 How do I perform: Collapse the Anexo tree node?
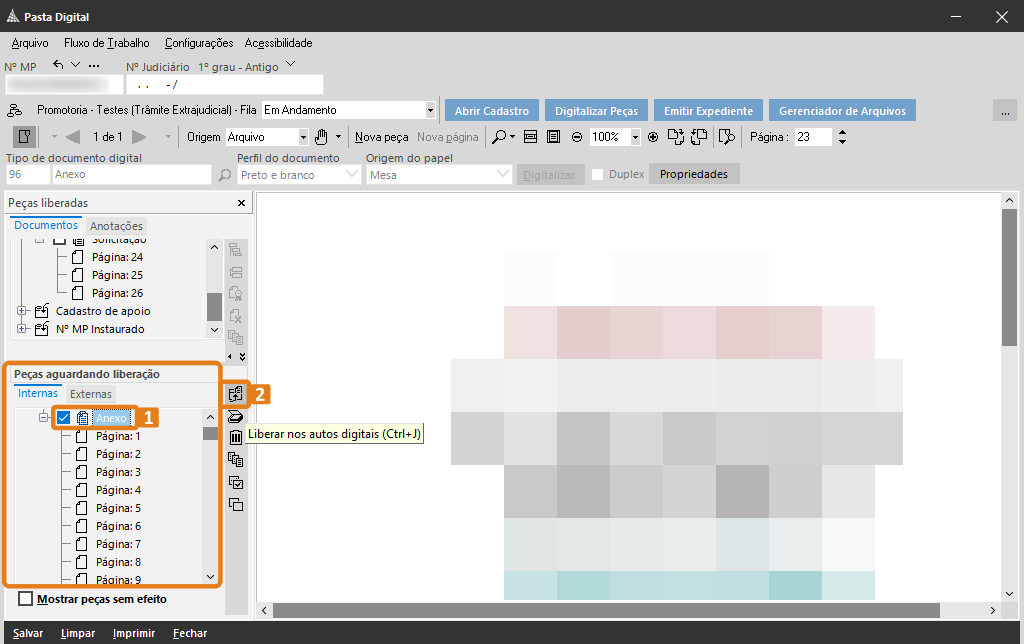43,417
